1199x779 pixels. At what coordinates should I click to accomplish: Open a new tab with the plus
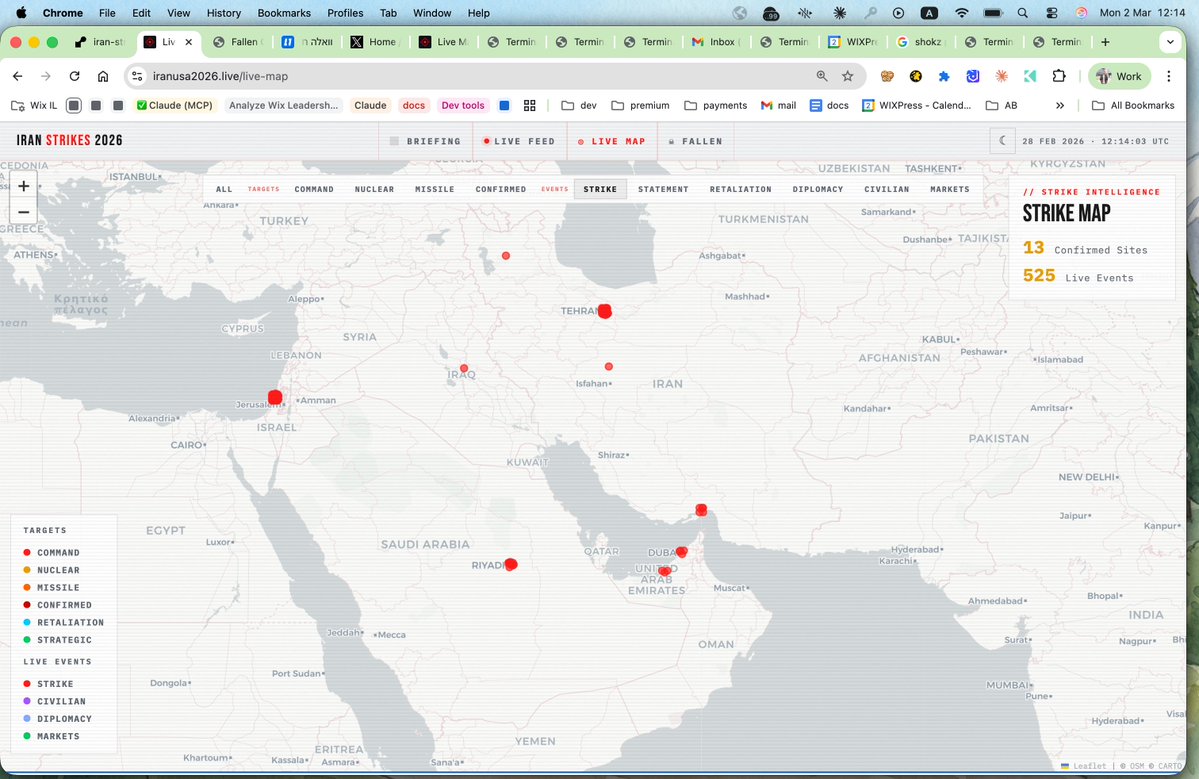pyautogui.click(x=1105, y=42)
